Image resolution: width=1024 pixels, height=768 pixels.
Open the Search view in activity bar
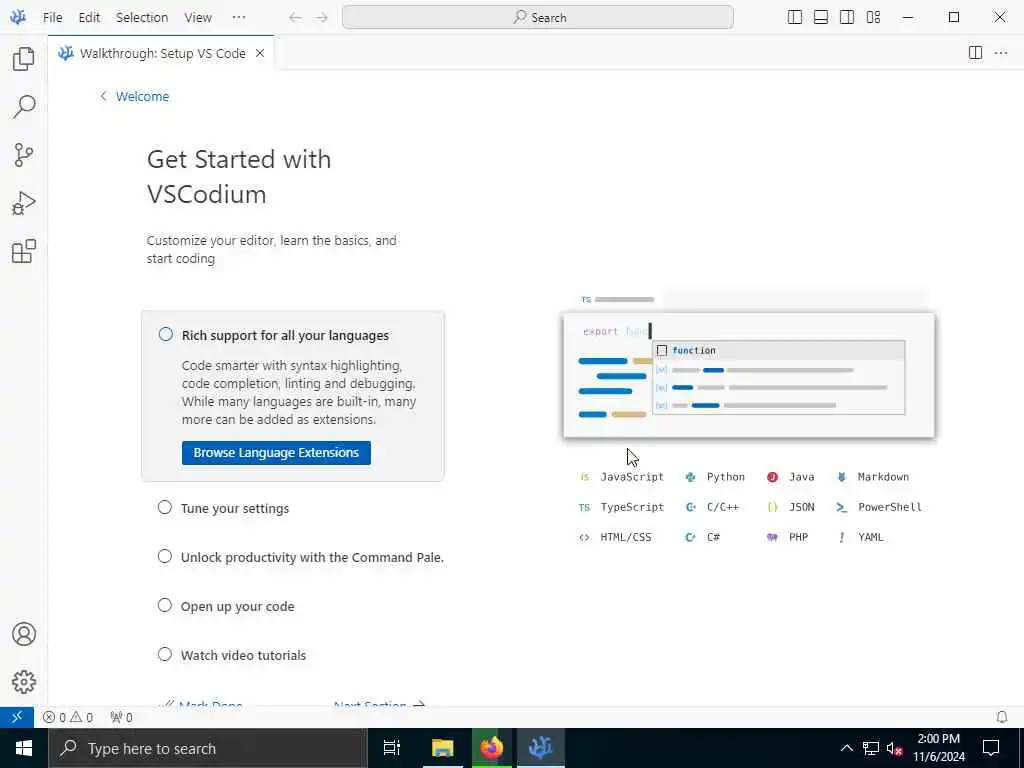pos(24,106)
